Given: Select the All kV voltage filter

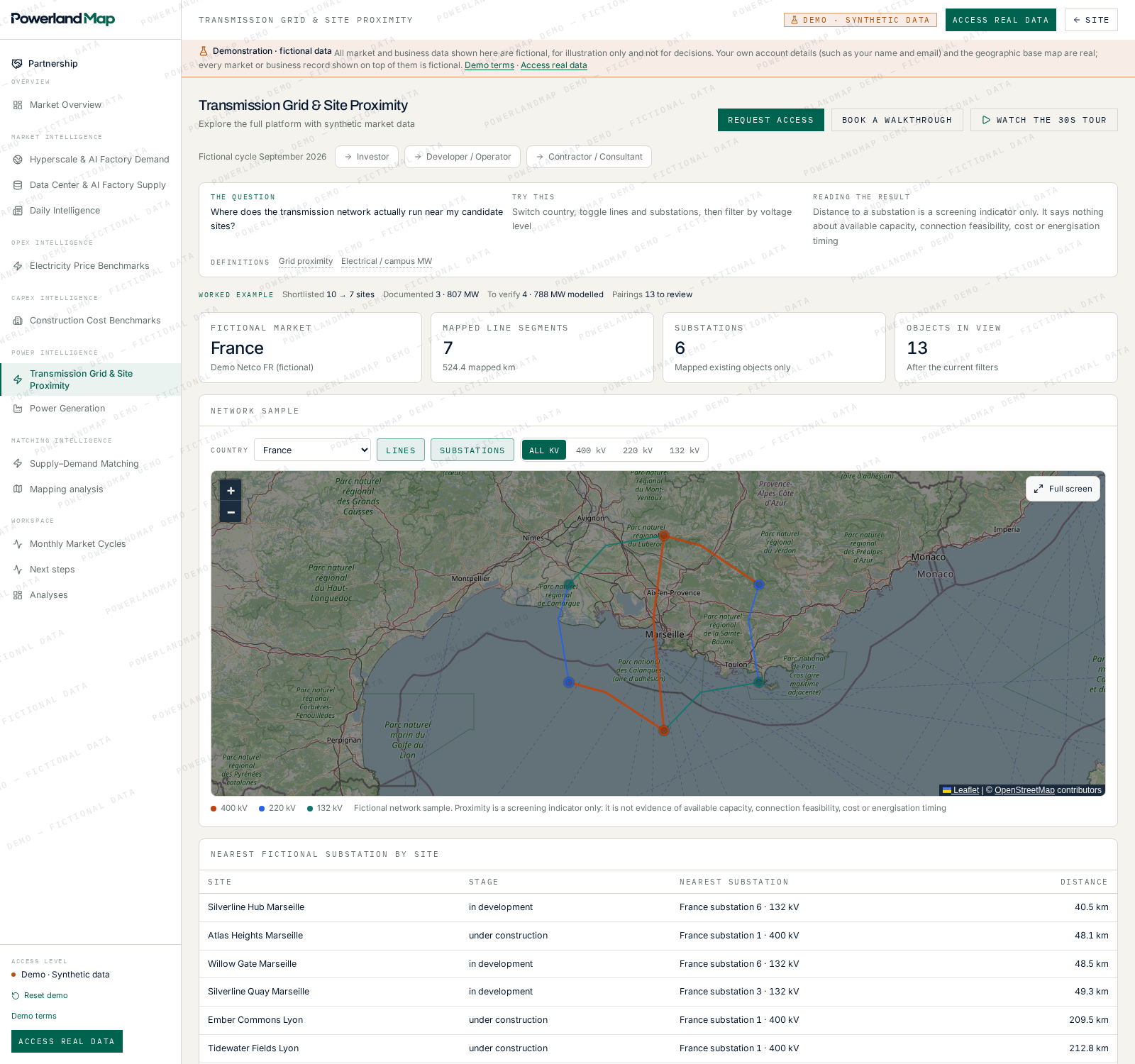Looking at the screenshot, I should point(544,450).
